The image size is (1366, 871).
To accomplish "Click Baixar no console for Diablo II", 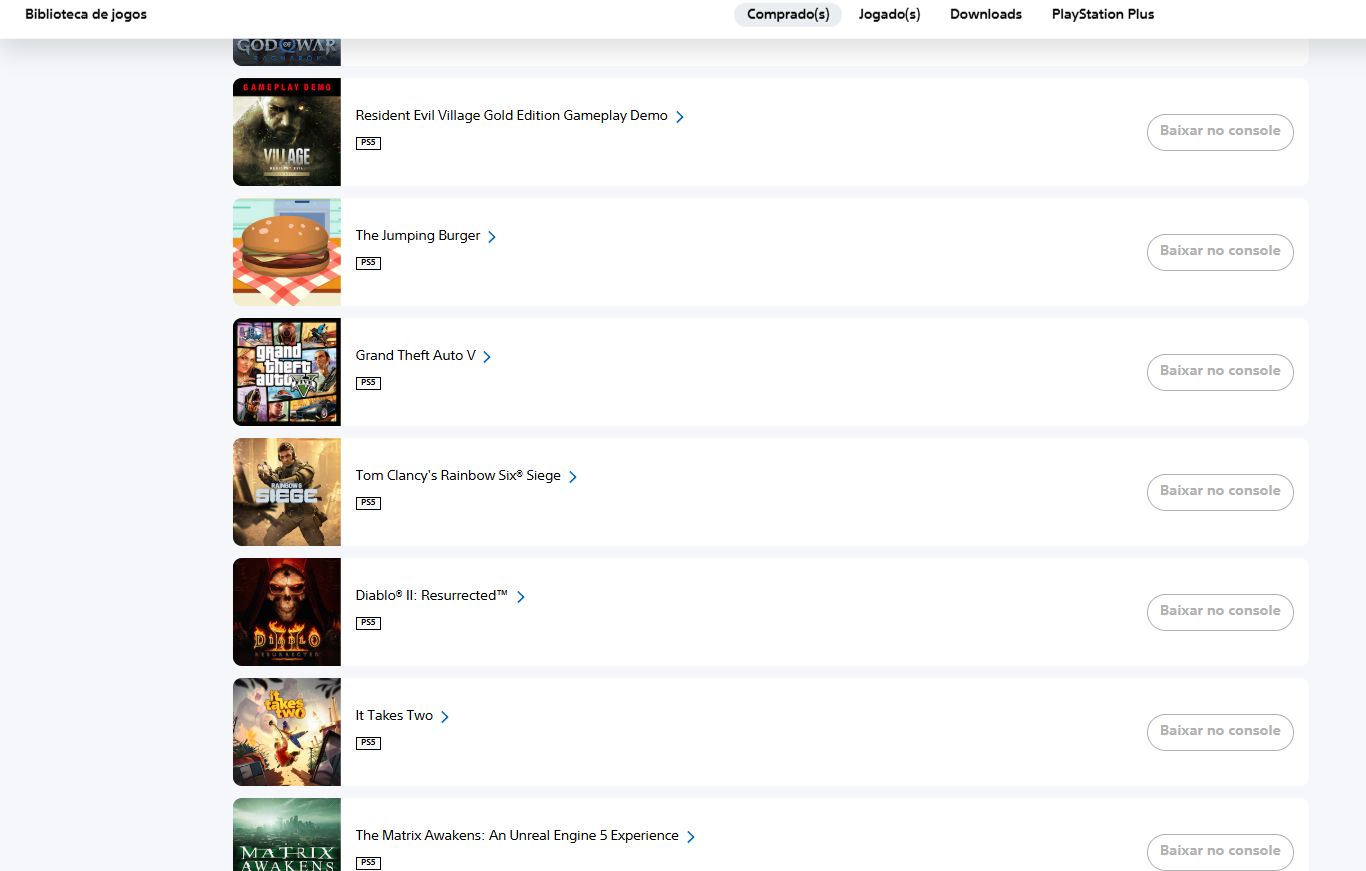I will point(1220,611).
